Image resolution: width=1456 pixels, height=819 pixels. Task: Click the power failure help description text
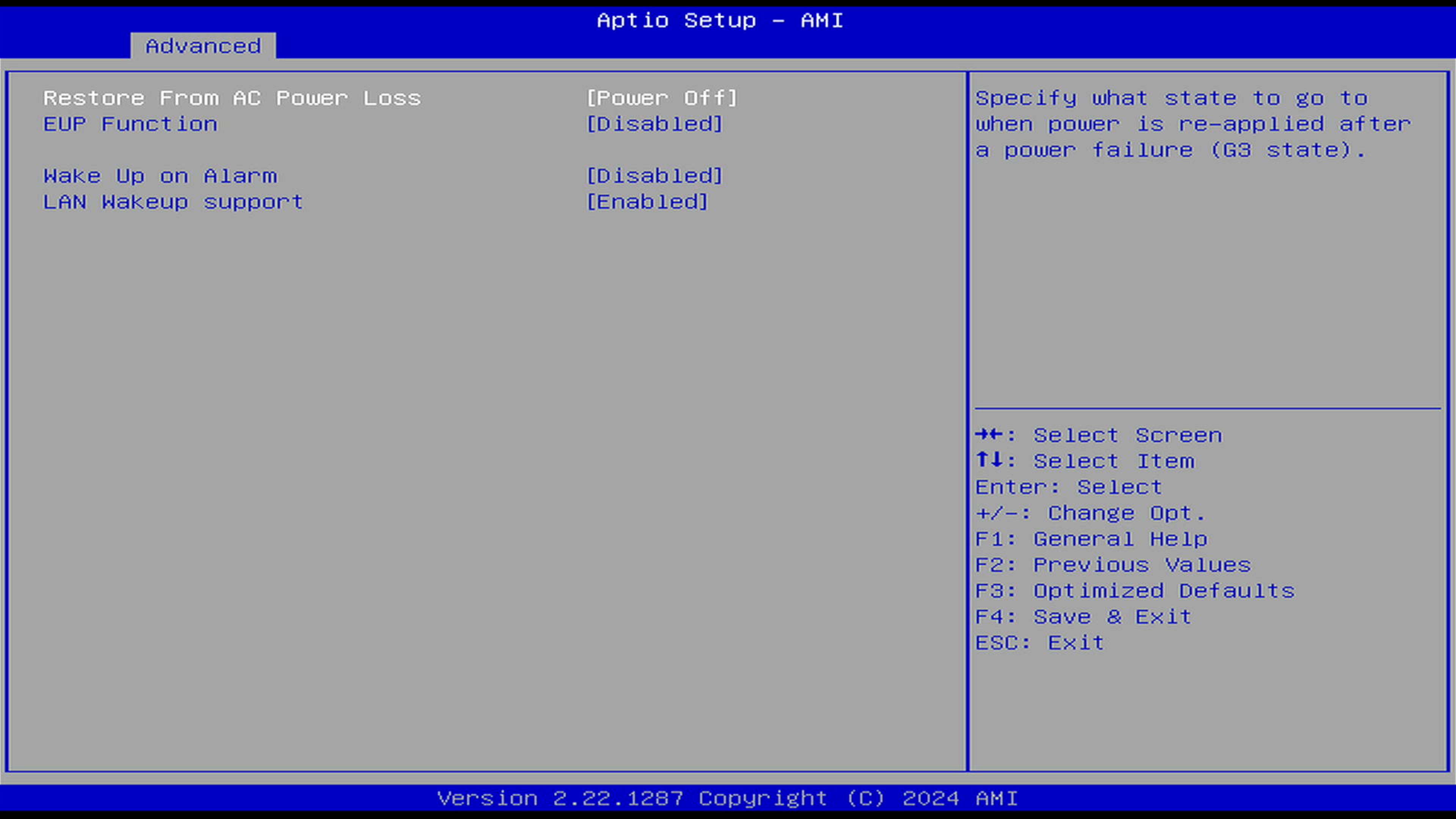click(x=1192, y=124)
